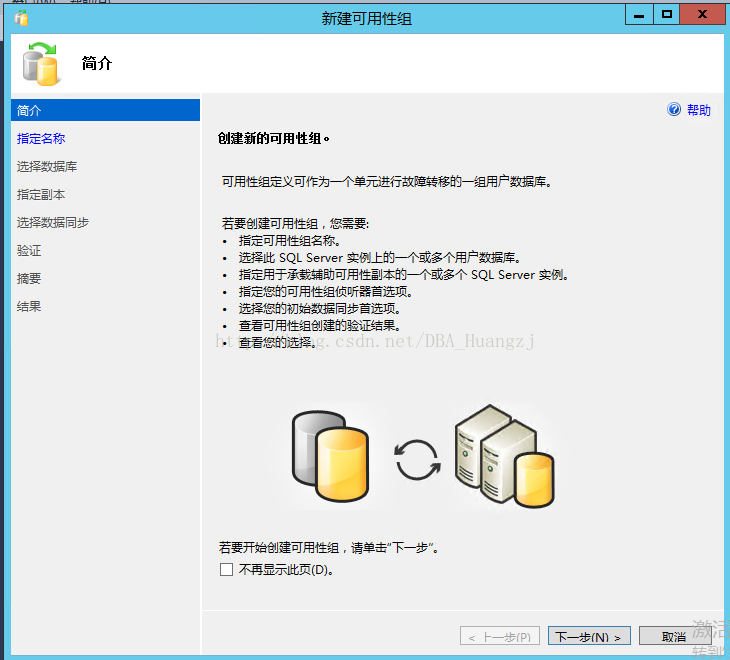Screen dimensions: 730x660
Task: Click the server towers with database illustration
Action: pyautogui.click(x=505, y=456)
